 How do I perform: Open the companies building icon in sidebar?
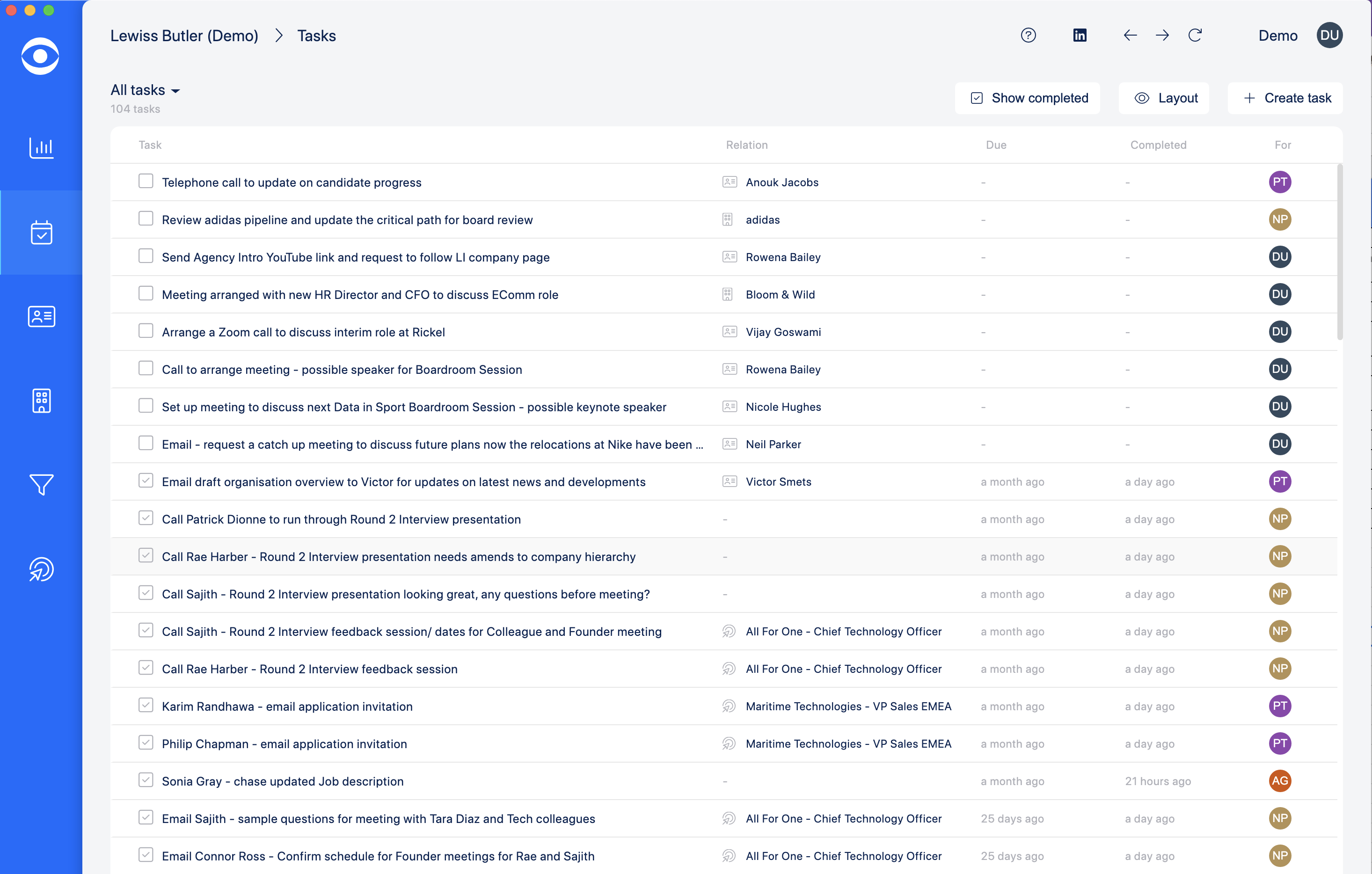[x=41, y=401]
